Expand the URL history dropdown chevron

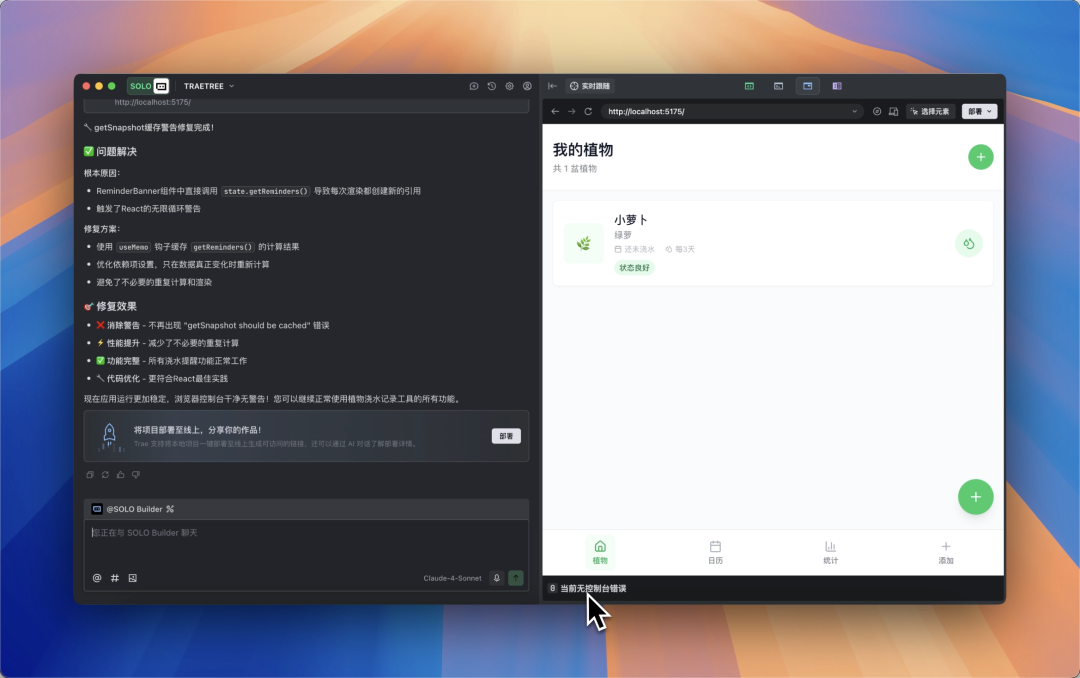click(855, 112)
